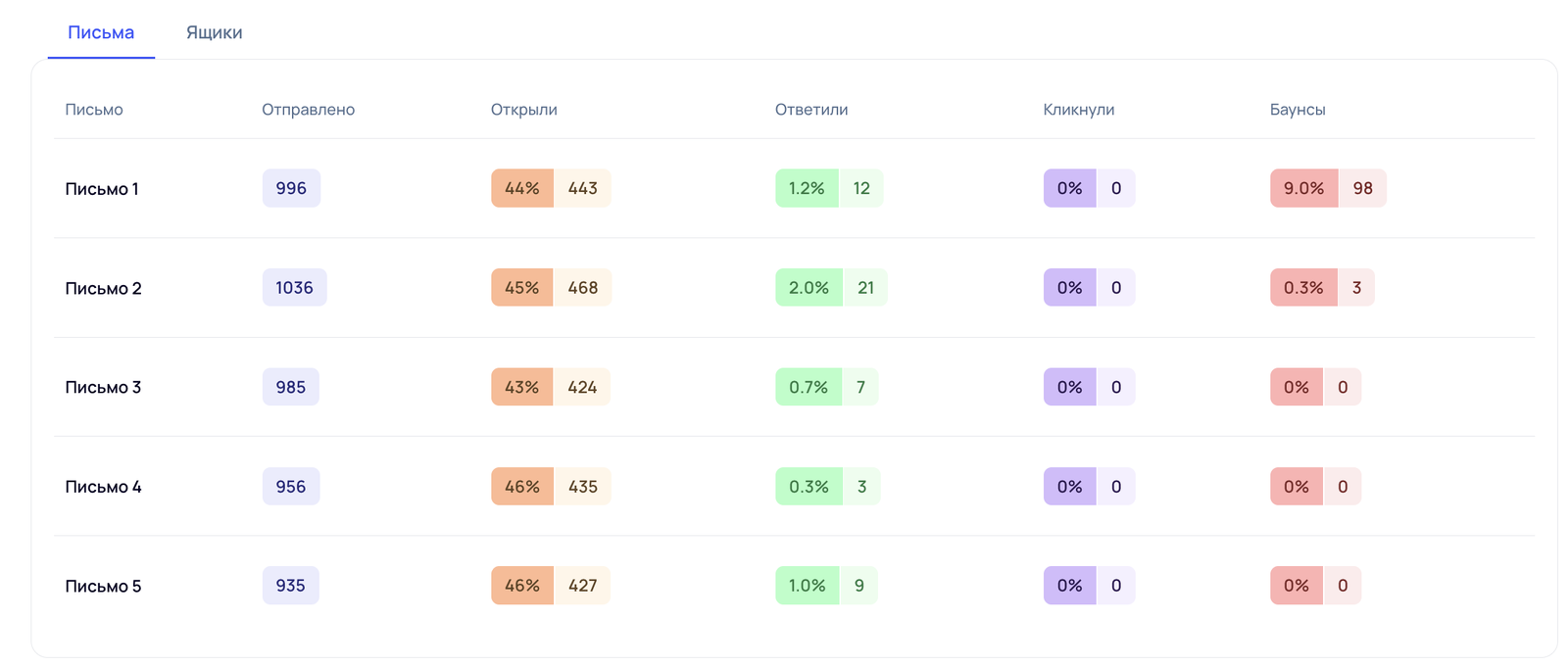
Task: Open the Письмо 1 row
Action: (102, 189)
